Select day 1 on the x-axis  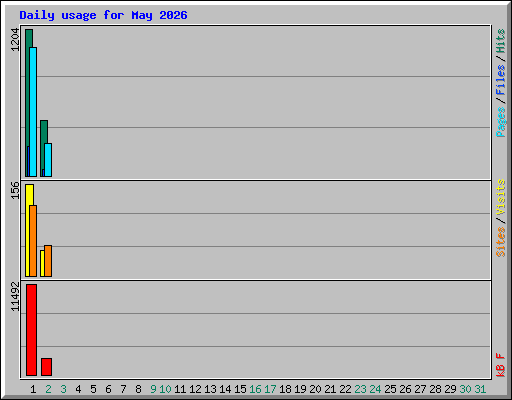33,389
